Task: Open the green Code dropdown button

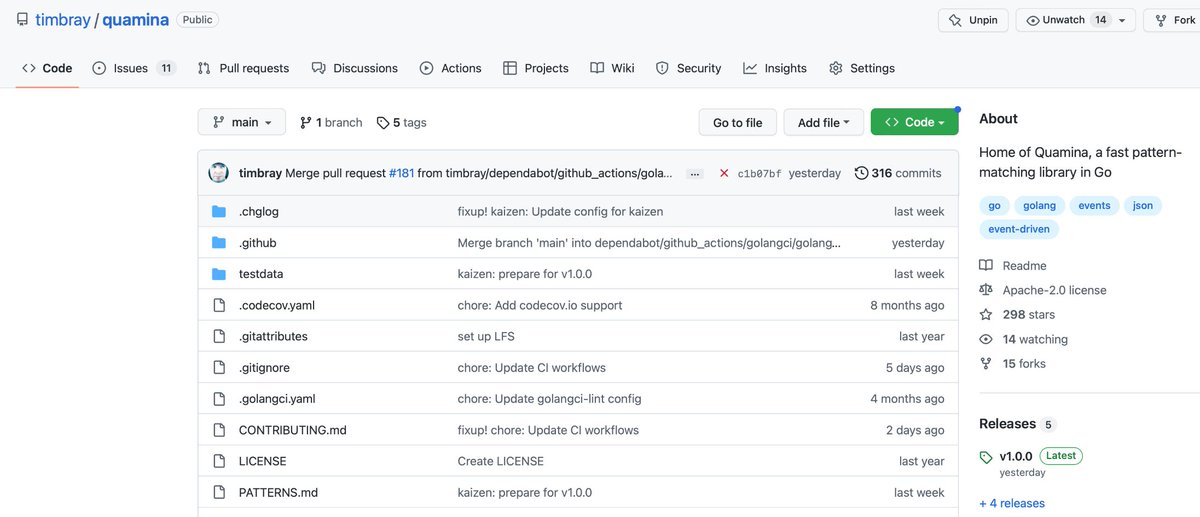Action: point(914,122)
